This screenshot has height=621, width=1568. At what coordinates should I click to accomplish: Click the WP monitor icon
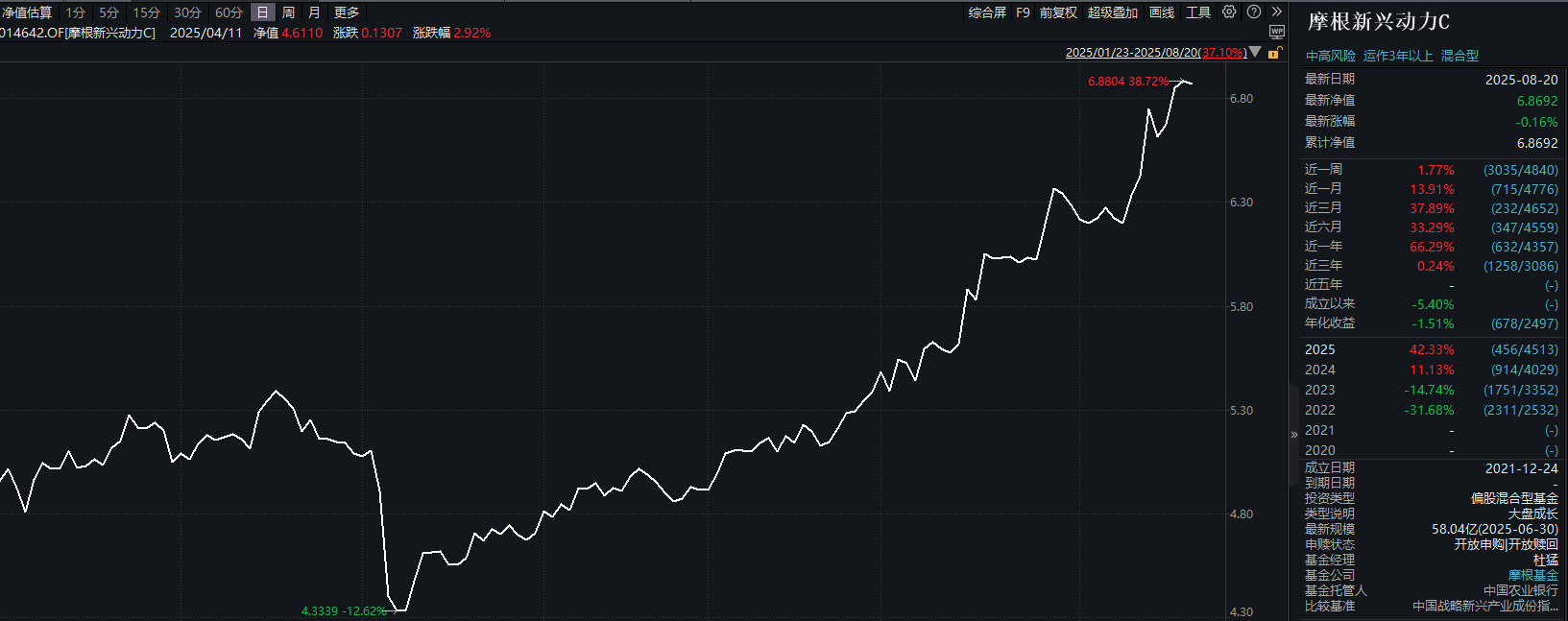(1277, 32)
